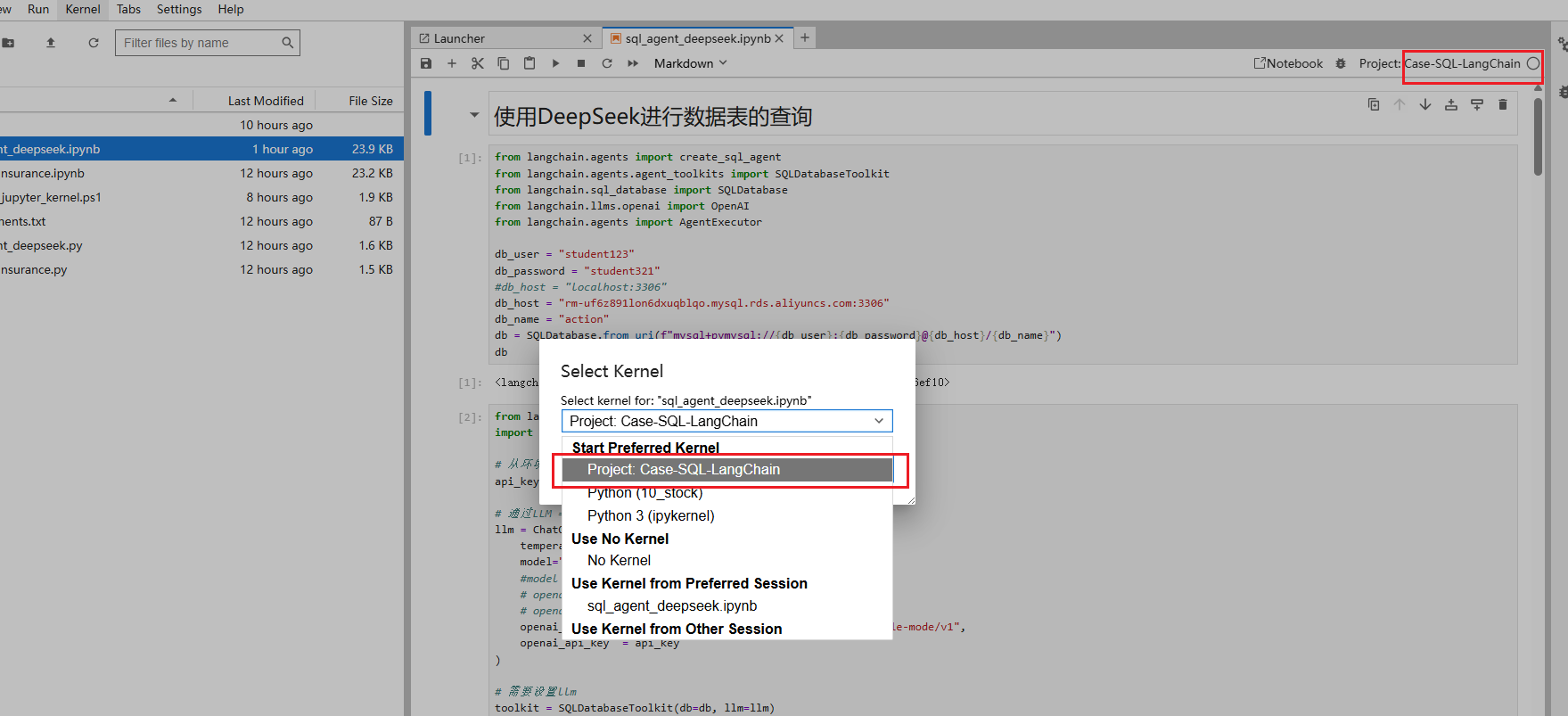
Task: Close the Launcher tab
Action: pyautogui.click(x=587, y=38)
